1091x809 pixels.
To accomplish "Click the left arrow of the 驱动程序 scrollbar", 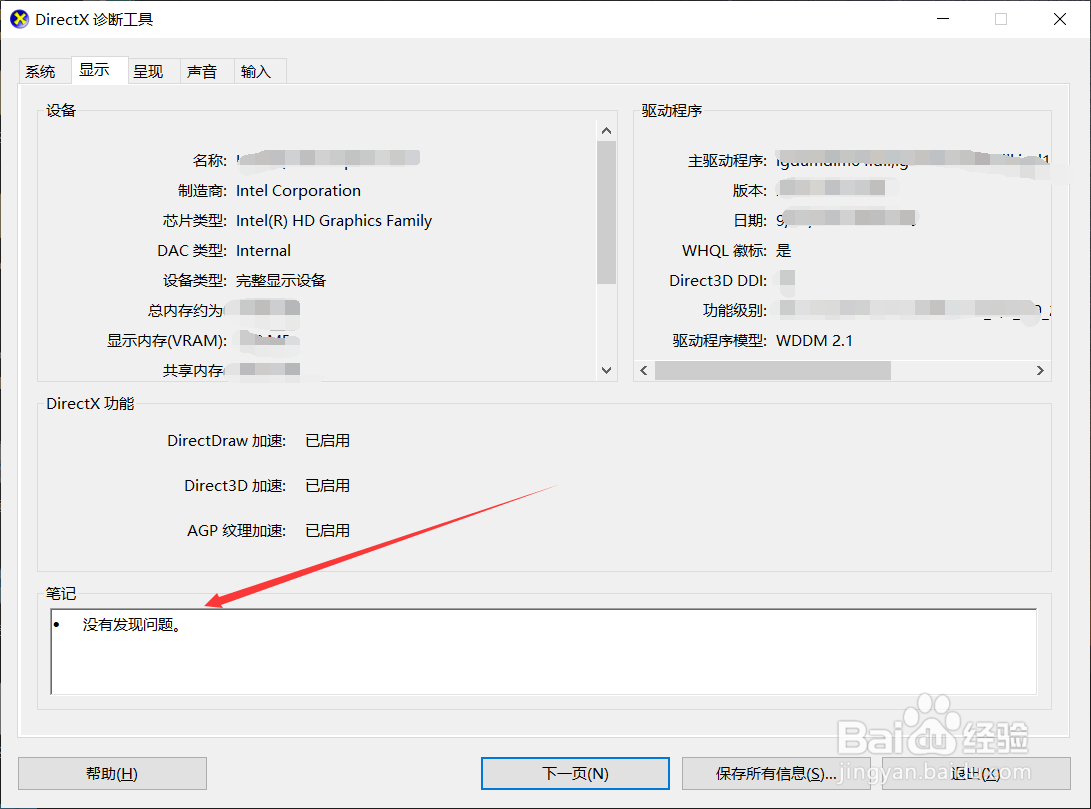I will coord(643,370).
